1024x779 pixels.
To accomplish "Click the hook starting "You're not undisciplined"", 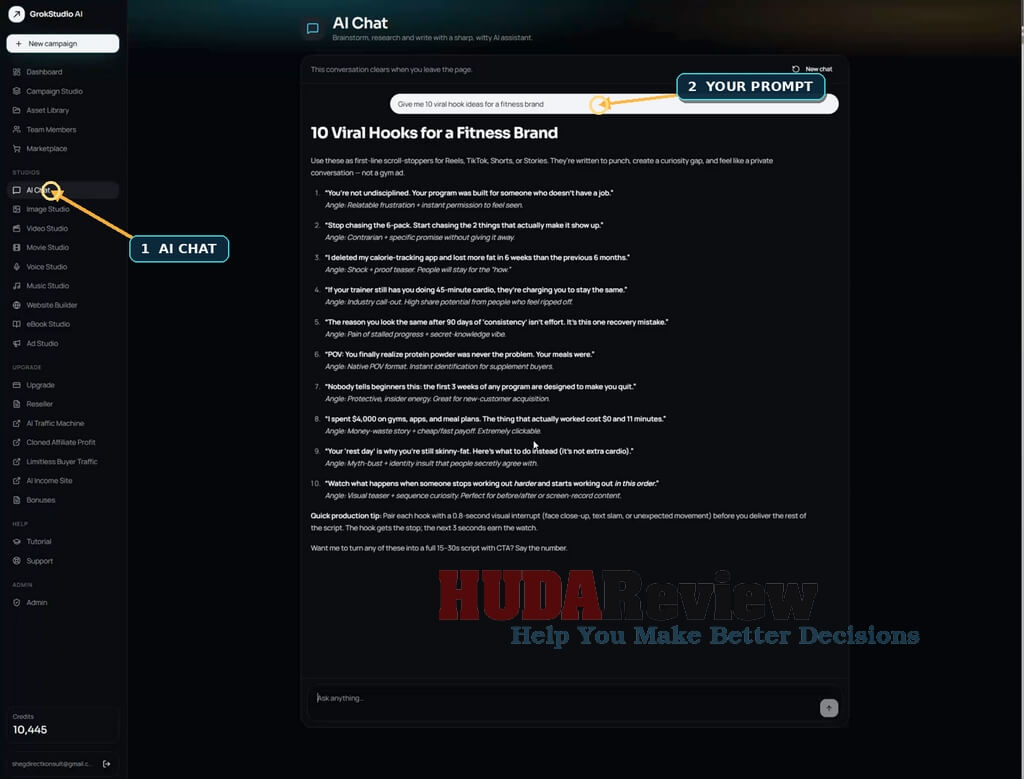I will coord(469,193).
